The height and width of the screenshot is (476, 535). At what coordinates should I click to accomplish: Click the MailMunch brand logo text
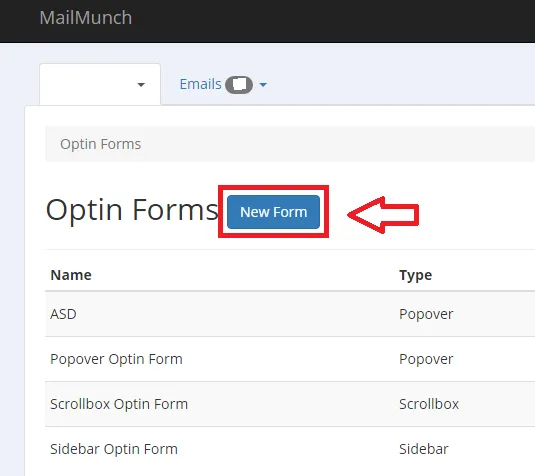[86, 18]
